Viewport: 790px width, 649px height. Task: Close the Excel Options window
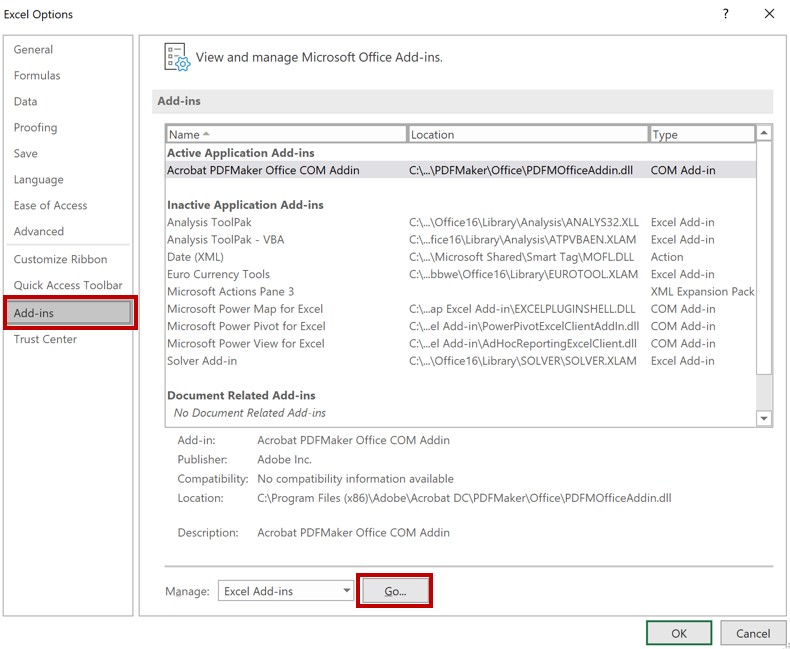pos(769,14)
